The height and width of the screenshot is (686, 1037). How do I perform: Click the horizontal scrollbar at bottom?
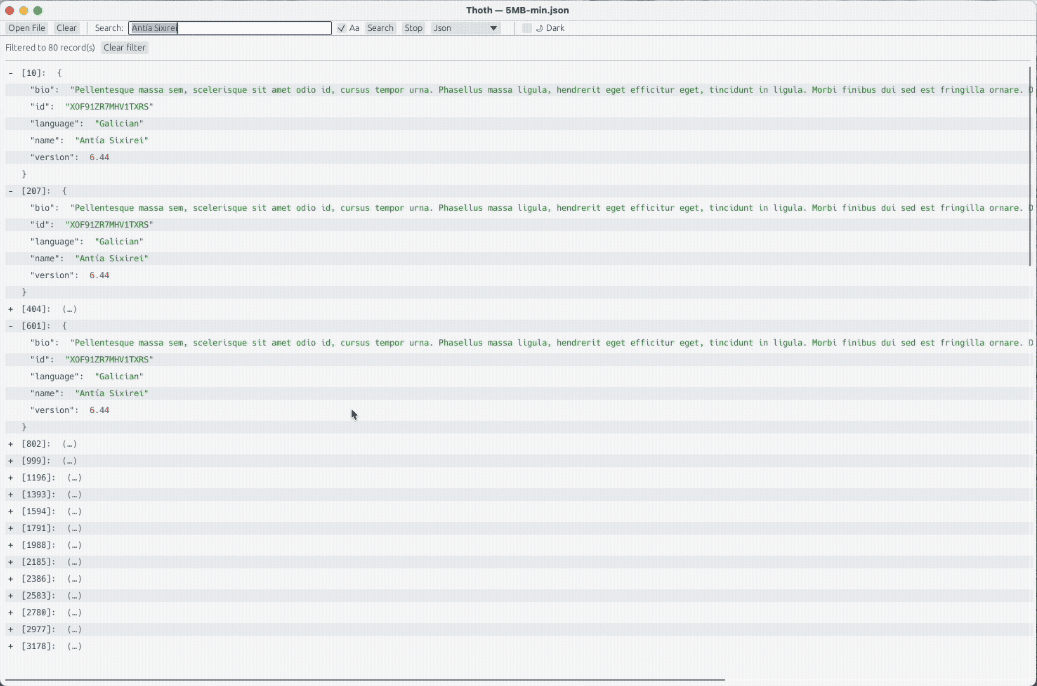coord(365,679)
